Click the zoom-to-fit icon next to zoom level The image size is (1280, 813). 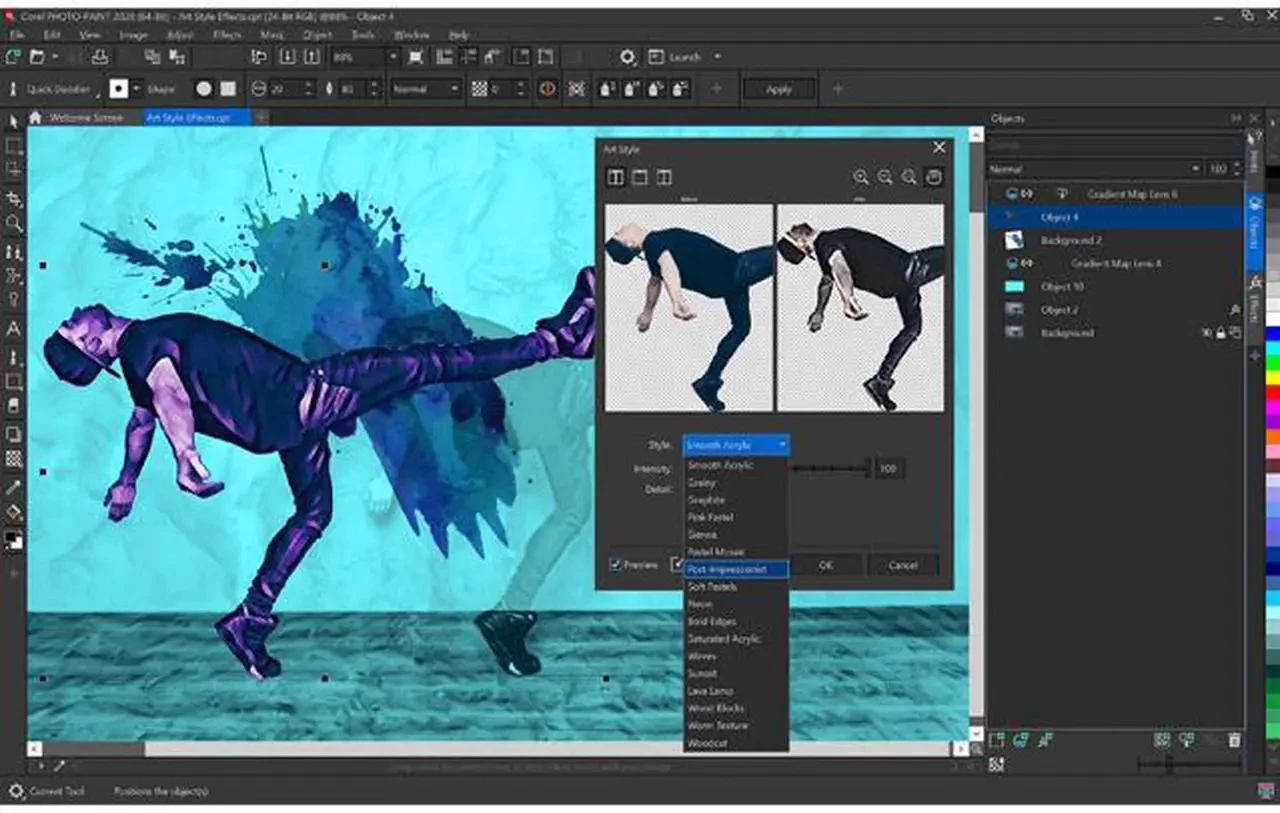416,57
